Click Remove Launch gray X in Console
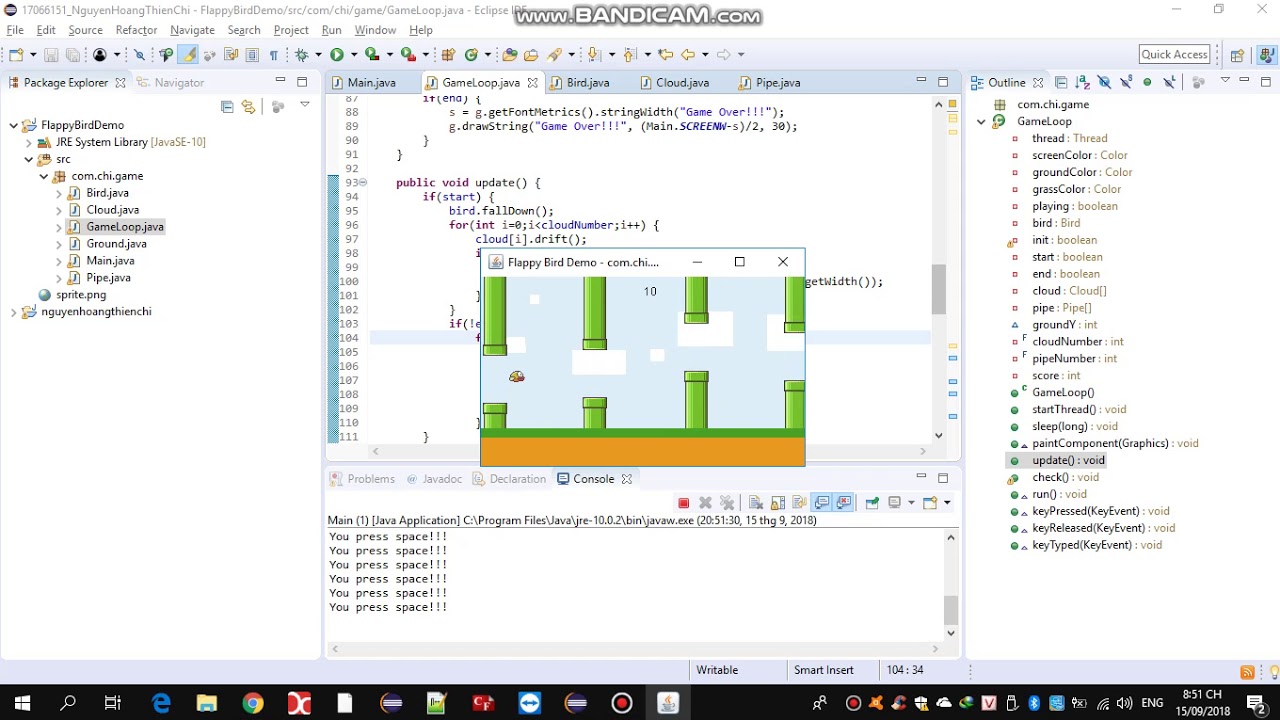The width and height of the screenshot is (1280, 720). tap(705, 503)
